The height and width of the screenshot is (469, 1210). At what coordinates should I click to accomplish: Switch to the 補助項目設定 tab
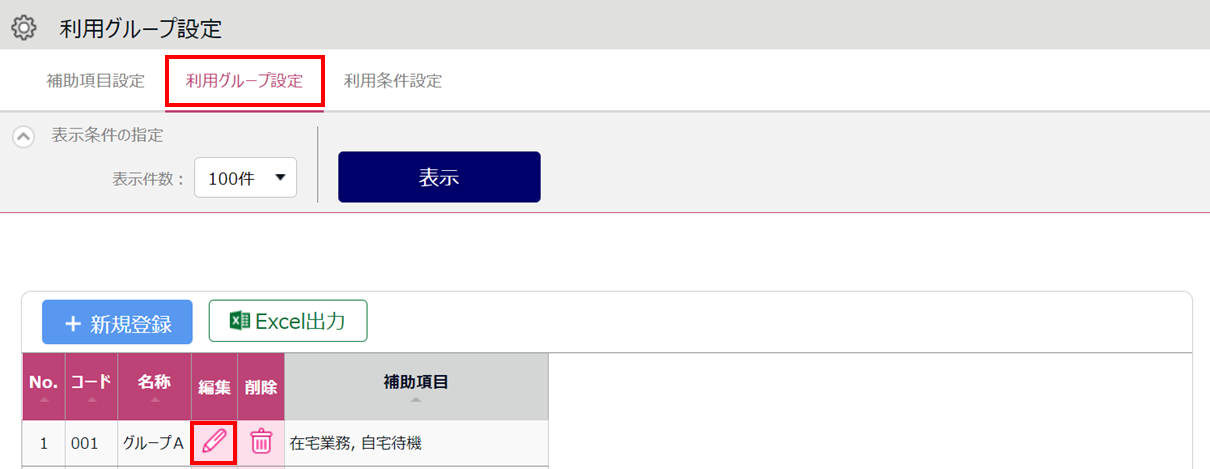click(96, 81)
